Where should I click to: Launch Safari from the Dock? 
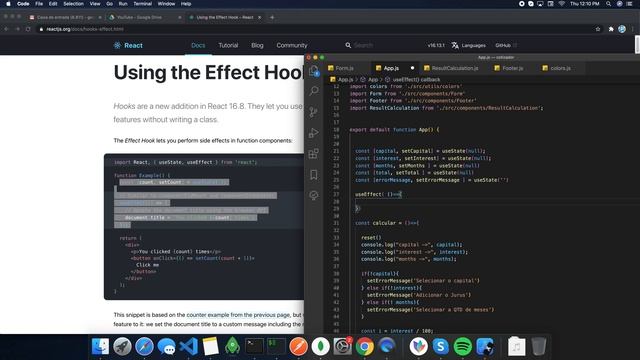pyautogui.click(x=144, y=347)
